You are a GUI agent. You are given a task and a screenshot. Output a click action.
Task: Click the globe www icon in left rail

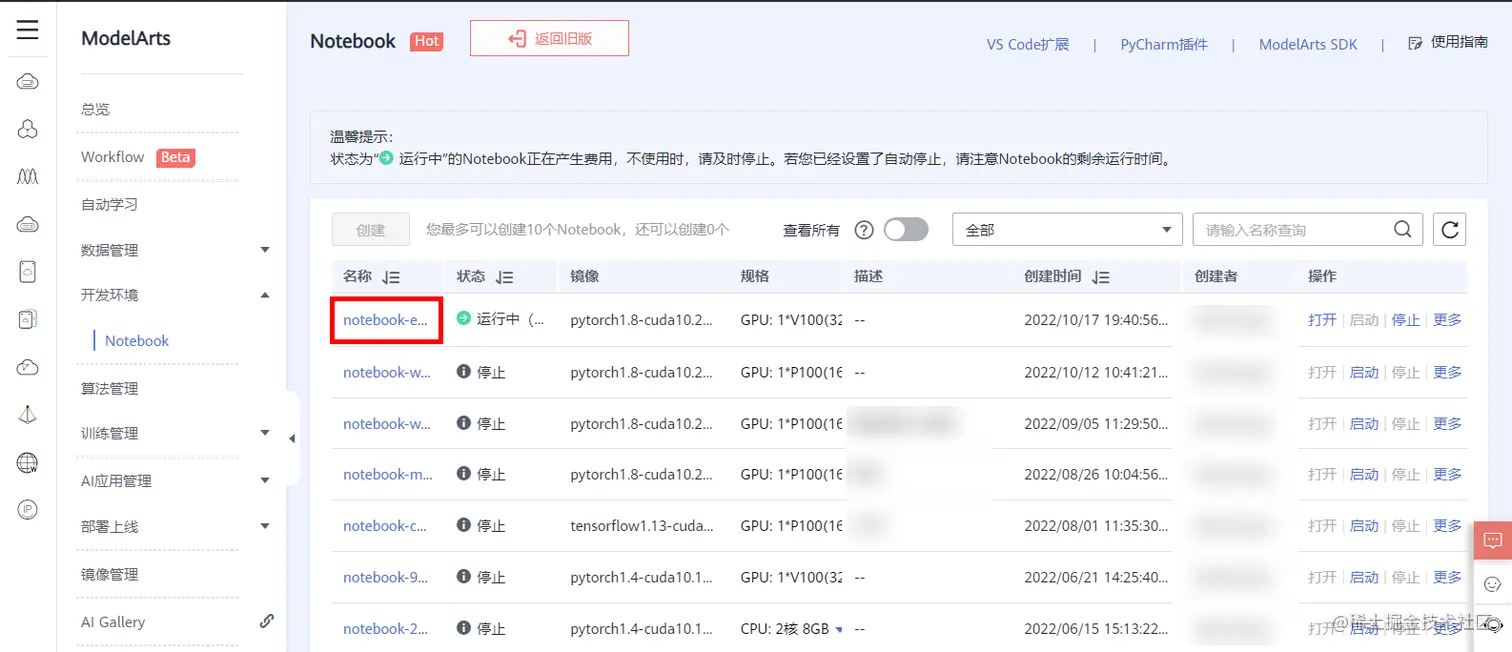[28, 462]
